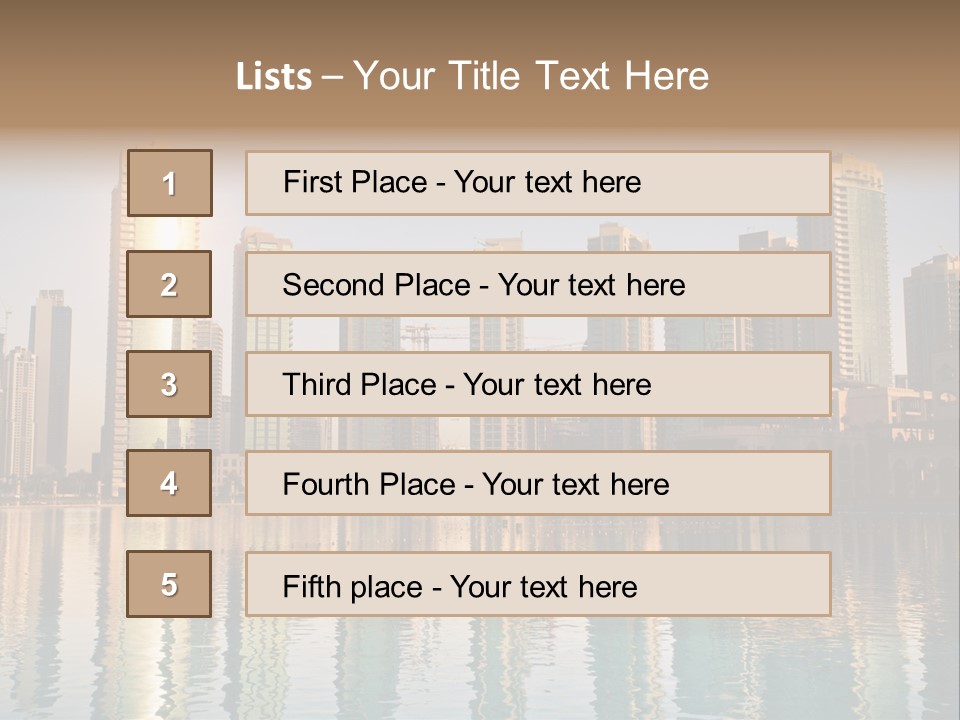
Task: Click the tall tower right of First Place box
Action: pyautogui.click(x=862, y=250)
